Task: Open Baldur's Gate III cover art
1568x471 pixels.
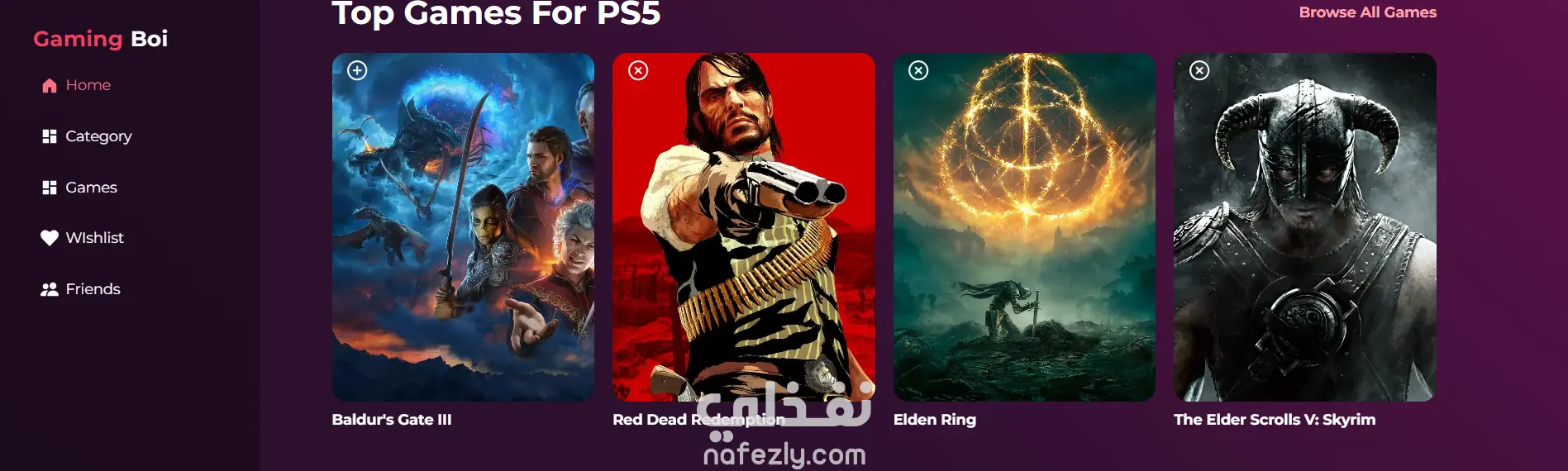Action: tap(463, 227)
